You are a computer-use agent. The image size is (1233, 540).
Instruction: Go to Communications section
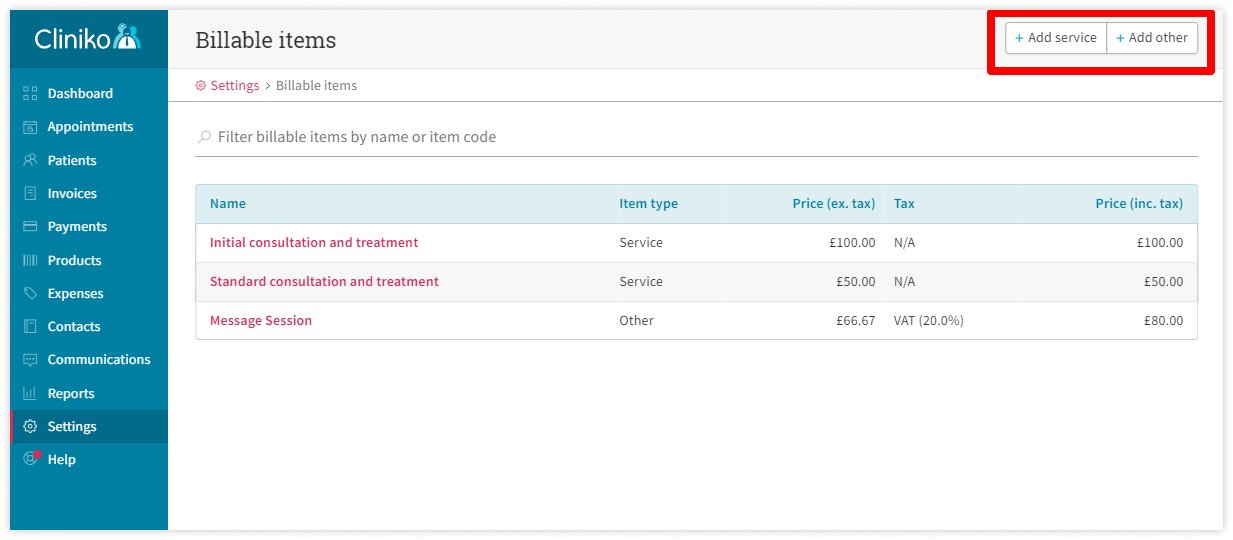pyautogui.click(x=98, y=360)
